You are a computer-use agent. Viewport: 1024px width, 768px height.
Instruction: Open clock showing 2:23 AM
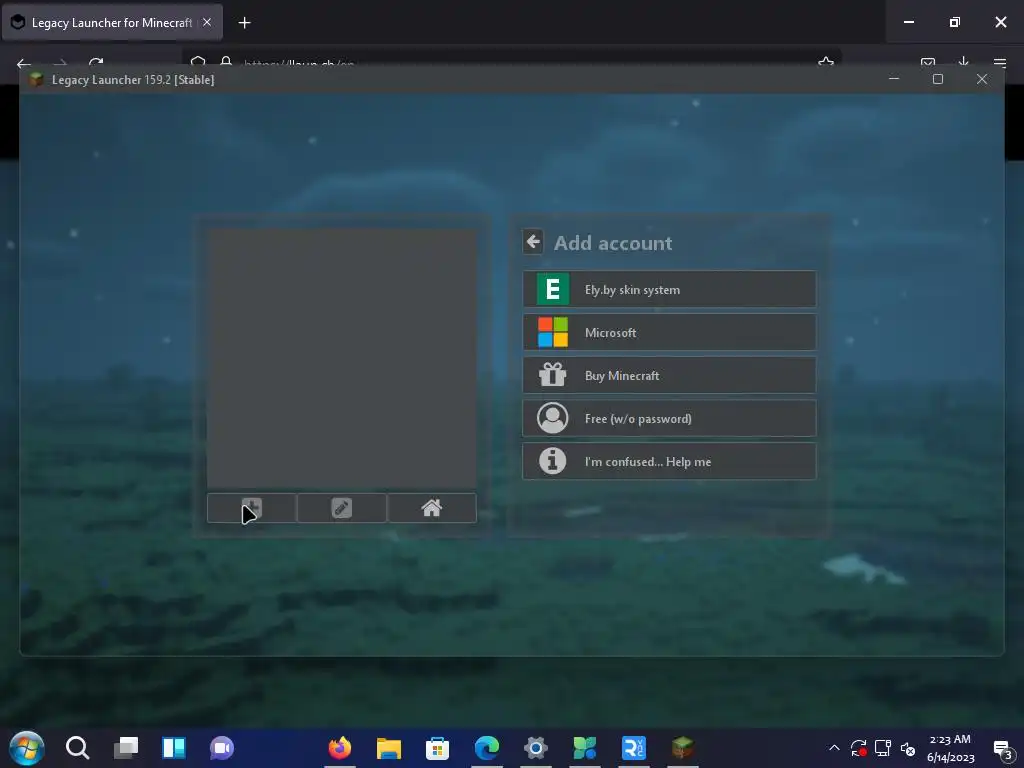coord(950,740)
